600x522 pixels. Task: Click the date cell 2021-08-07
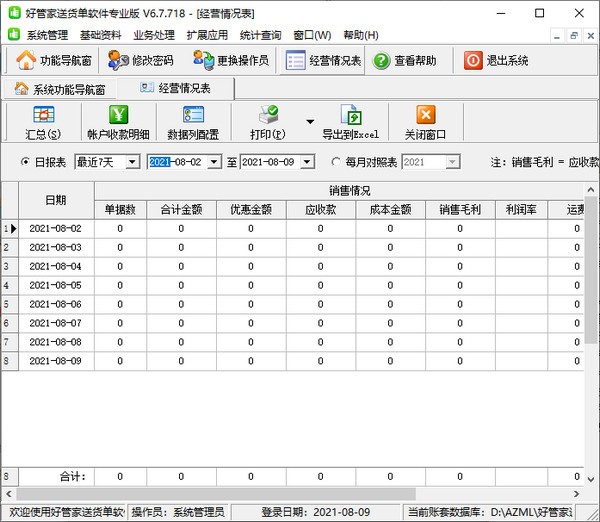pos(56,323)
